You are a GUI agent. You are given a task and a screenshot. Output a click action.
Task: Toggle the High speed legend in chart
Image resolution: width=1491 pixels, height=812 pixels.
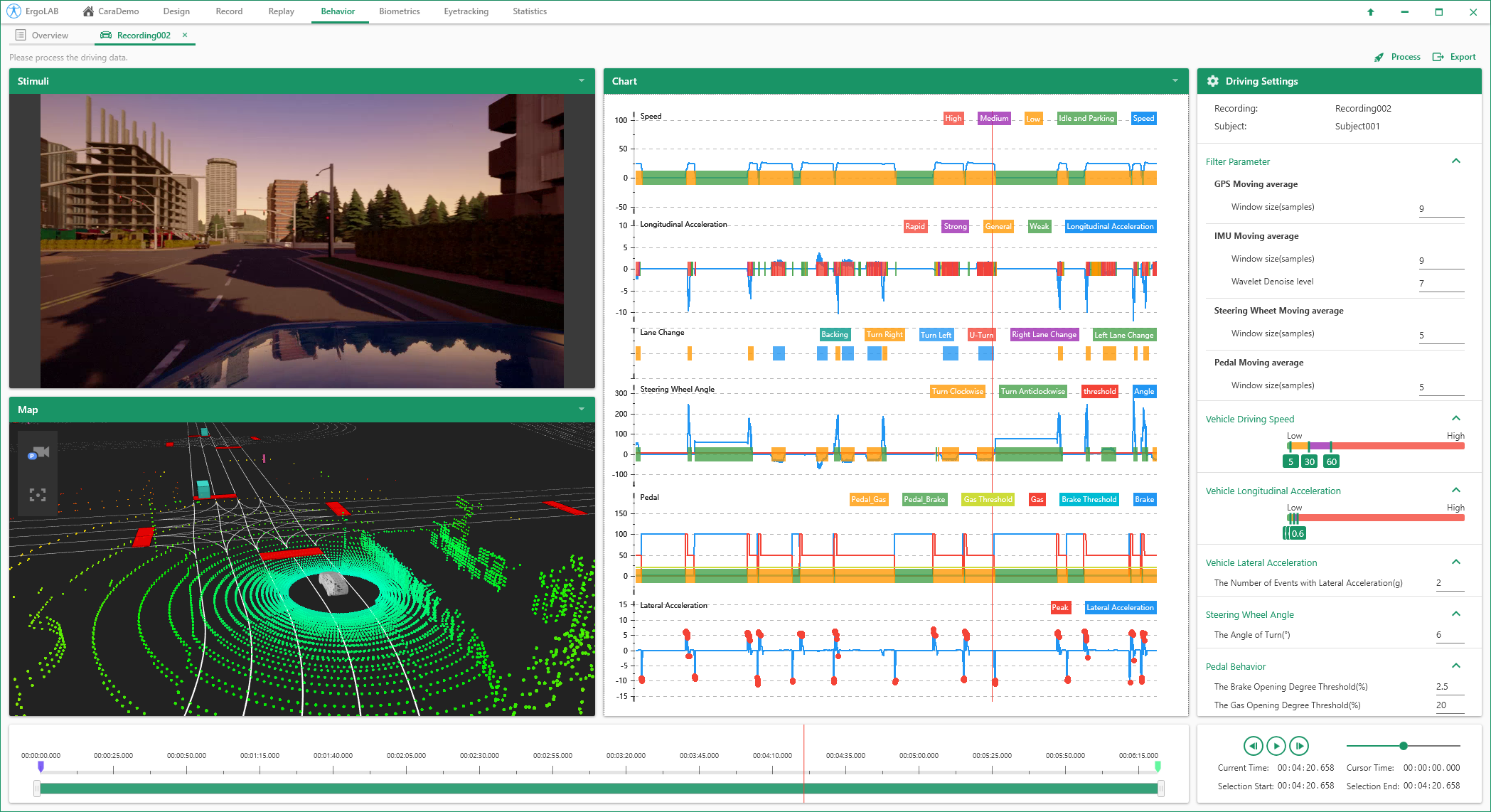pos(953,118)
